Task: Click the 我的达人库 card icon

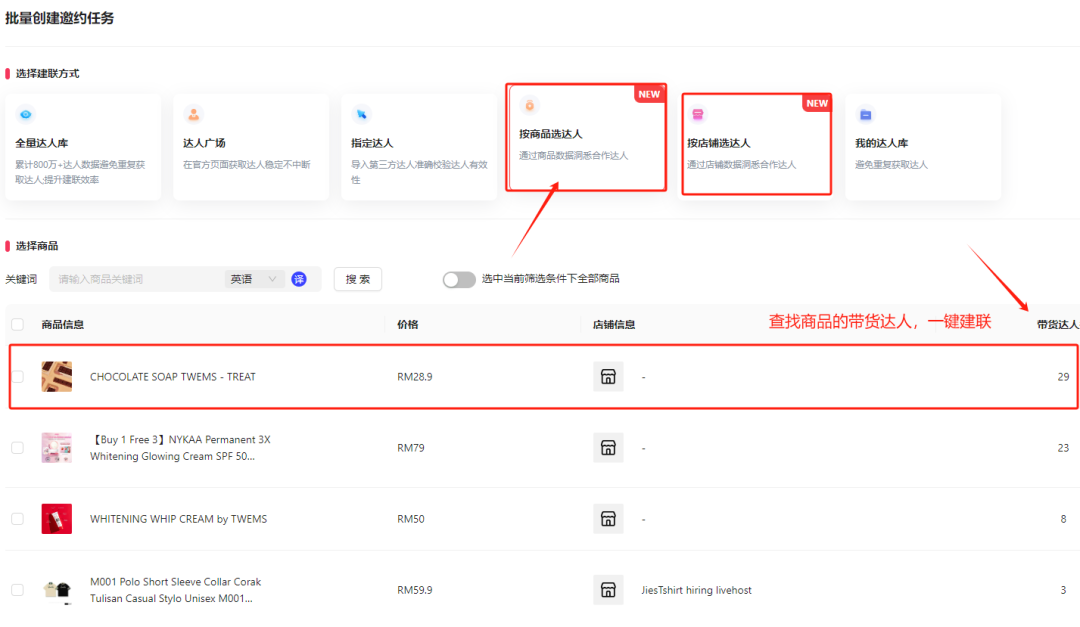Action: click(x=866, y=114)
